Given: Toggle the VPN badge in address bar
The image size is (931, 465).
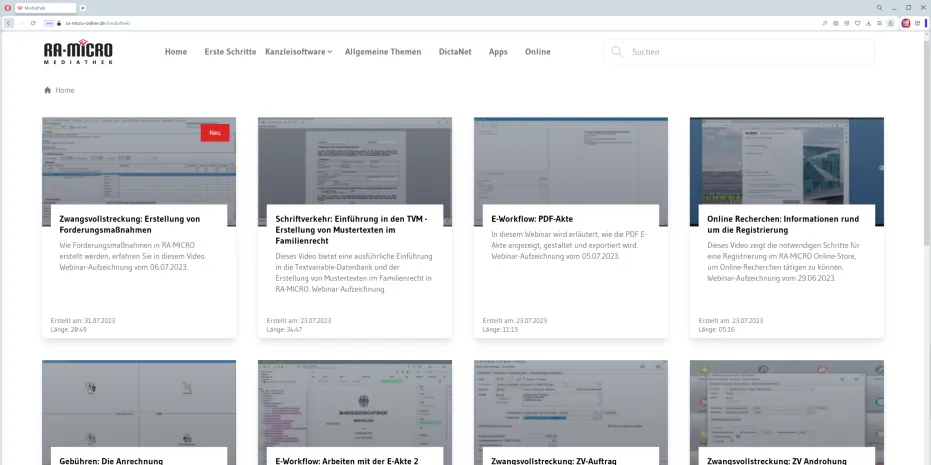Looking at the screenshot, I should (x=49, y=22).
